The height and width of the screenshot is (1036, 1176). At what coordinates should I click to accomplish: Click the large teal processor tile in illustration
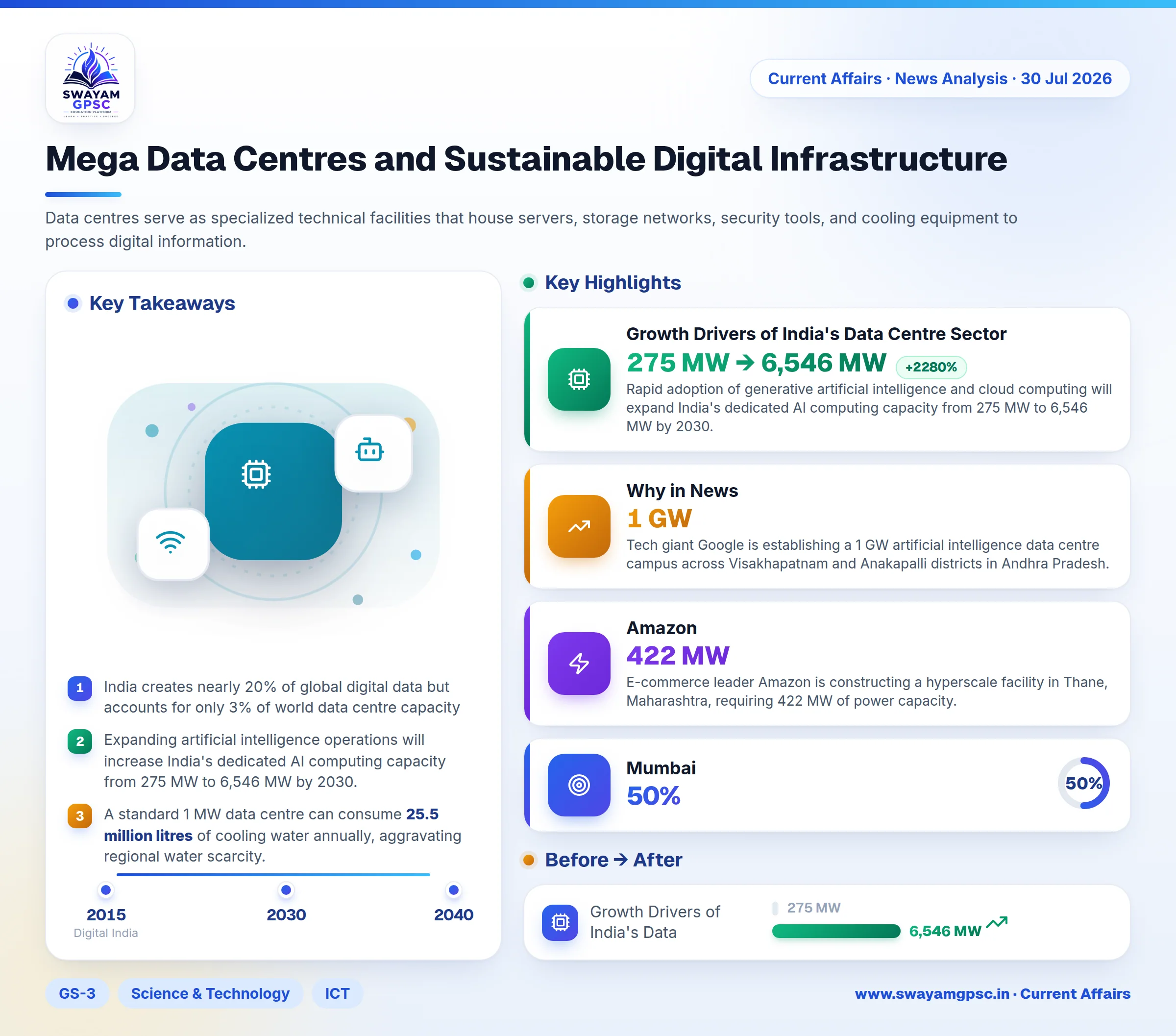273,491
